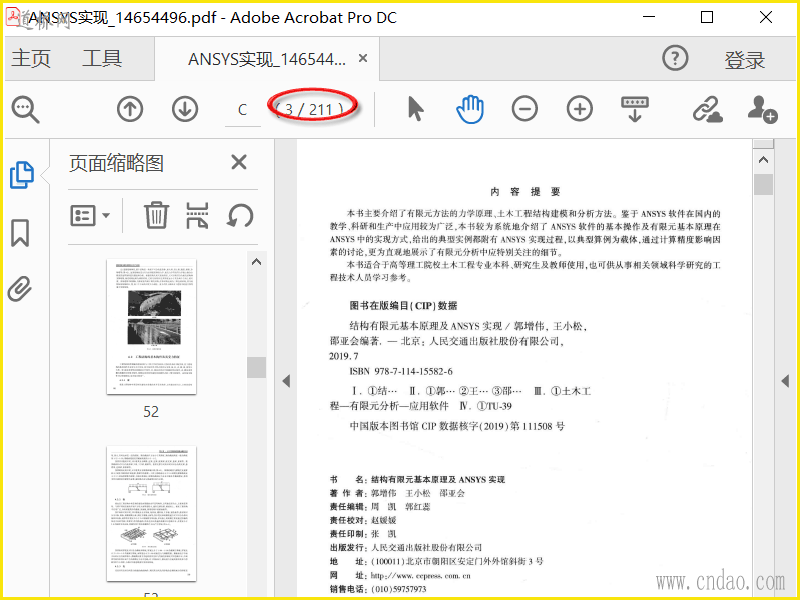Click the Acrobat icon in the title bar
The height and width of the screenshot is (600, 800).
point(14,16)
